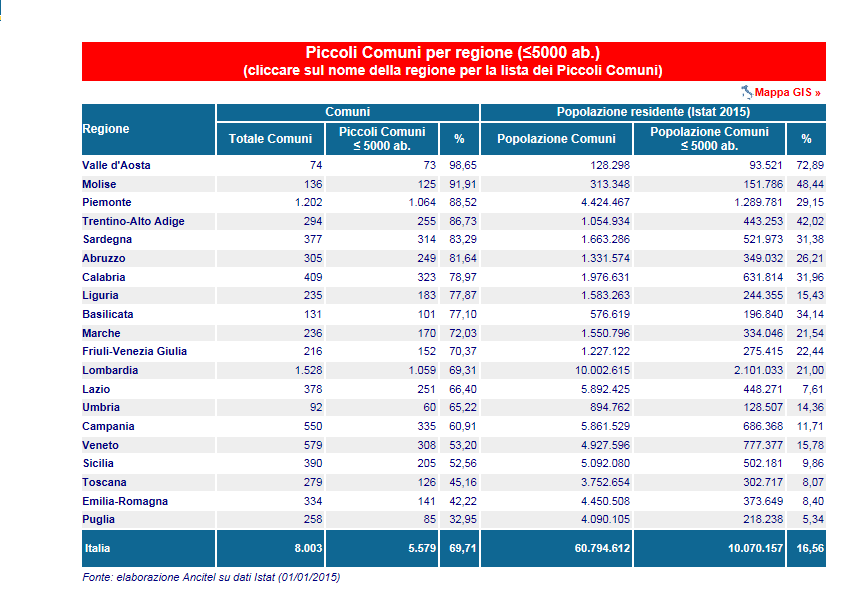Click the Fonte: elaborazione Ancitel footnote
The width and height of the screenshot is (866, 599).
pos(211,577)
